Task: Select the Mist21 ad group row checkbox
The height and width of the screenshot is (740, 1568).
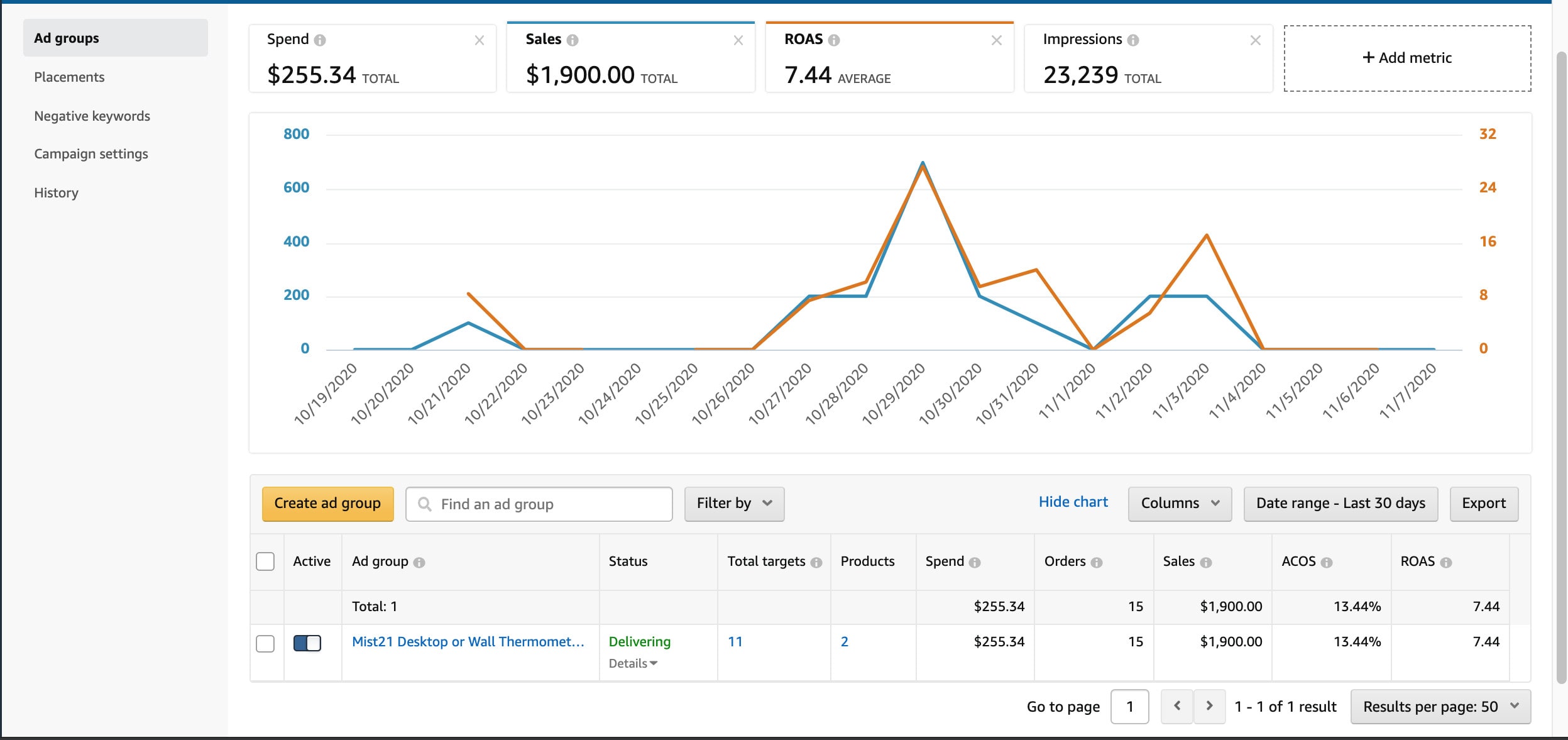Action: pos(265,644)
